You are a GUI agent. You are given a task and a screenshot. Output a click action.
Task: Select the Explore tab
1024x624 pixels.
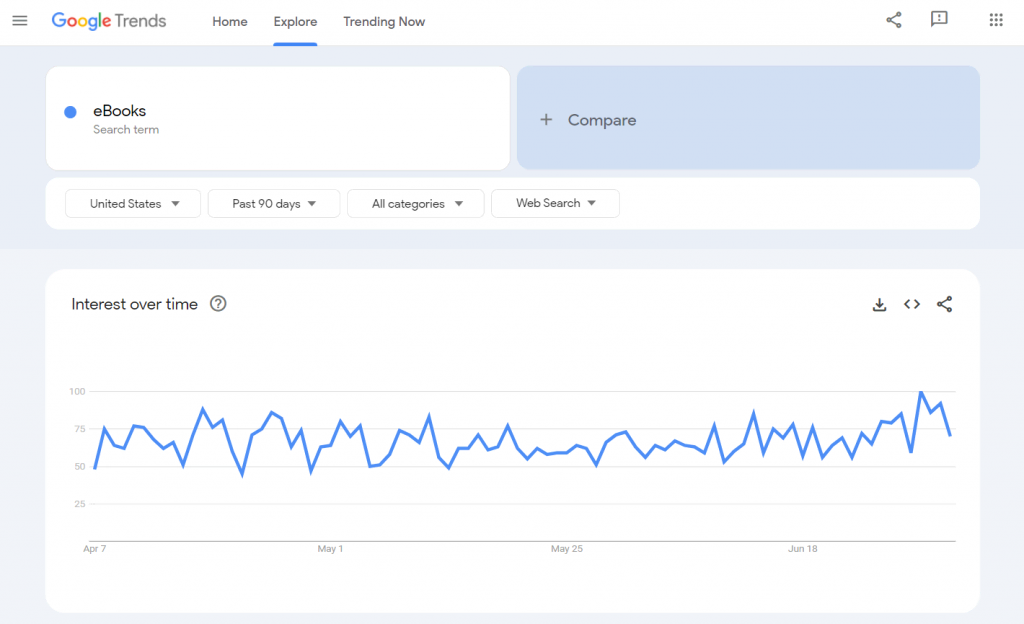295,22
